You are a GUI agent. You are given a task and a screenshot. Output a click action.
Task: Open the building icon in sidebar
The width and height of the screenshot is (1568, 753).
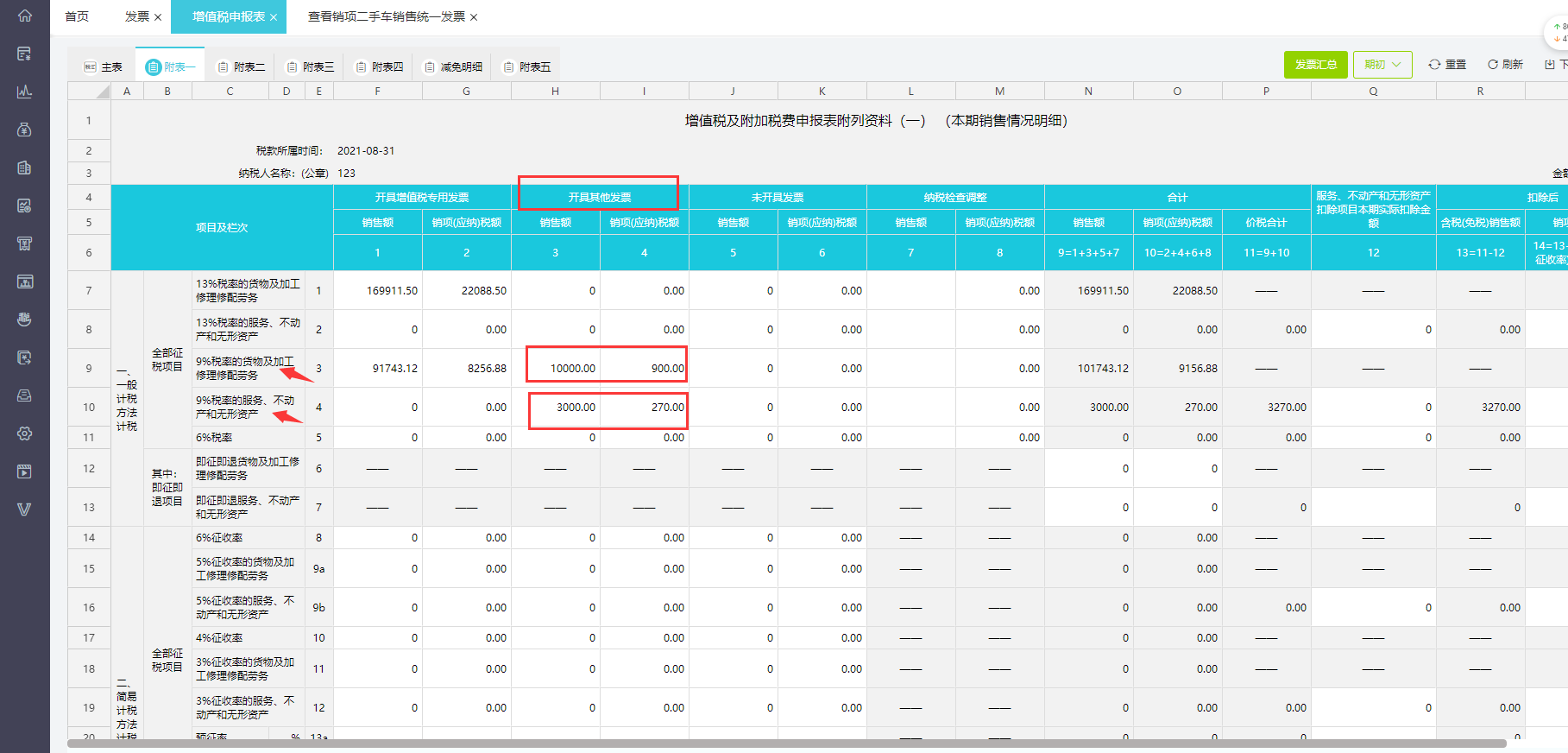(24, 168)
